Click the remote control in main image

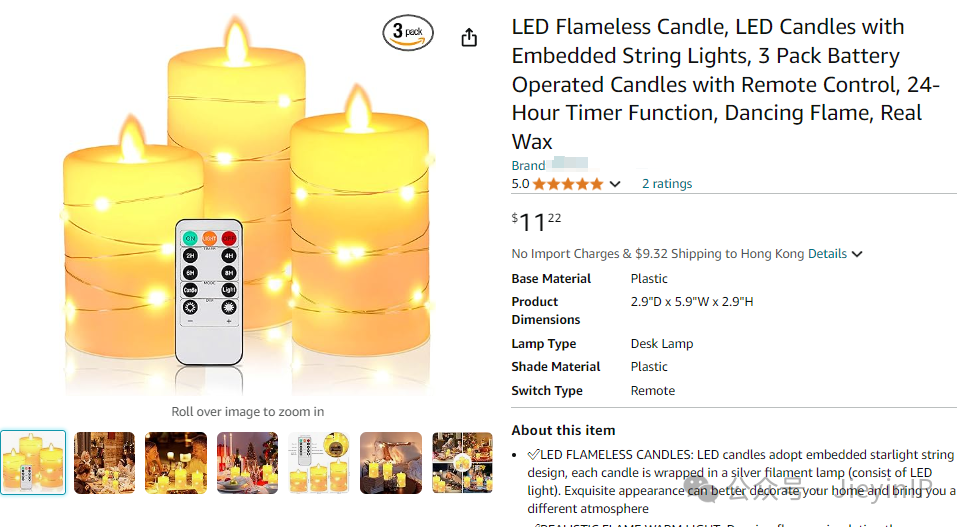(x=209, y=291)
